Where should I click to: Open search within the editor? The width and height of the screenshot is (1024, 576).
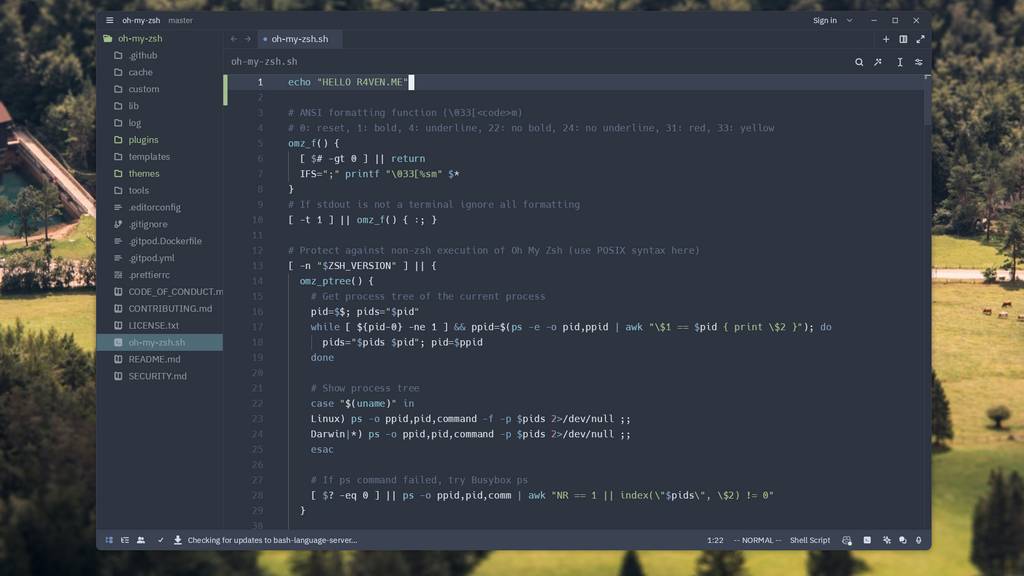tap(860, 61)
